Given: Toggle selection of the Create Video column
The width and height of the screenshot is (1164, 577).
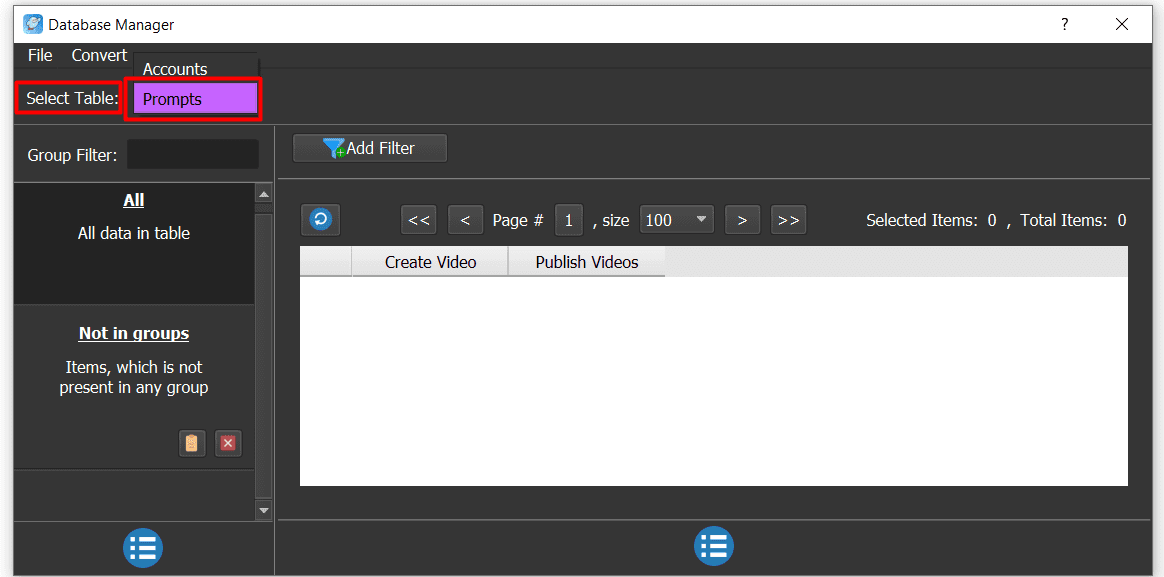Looking at the screenshot, I should point(429,261).
